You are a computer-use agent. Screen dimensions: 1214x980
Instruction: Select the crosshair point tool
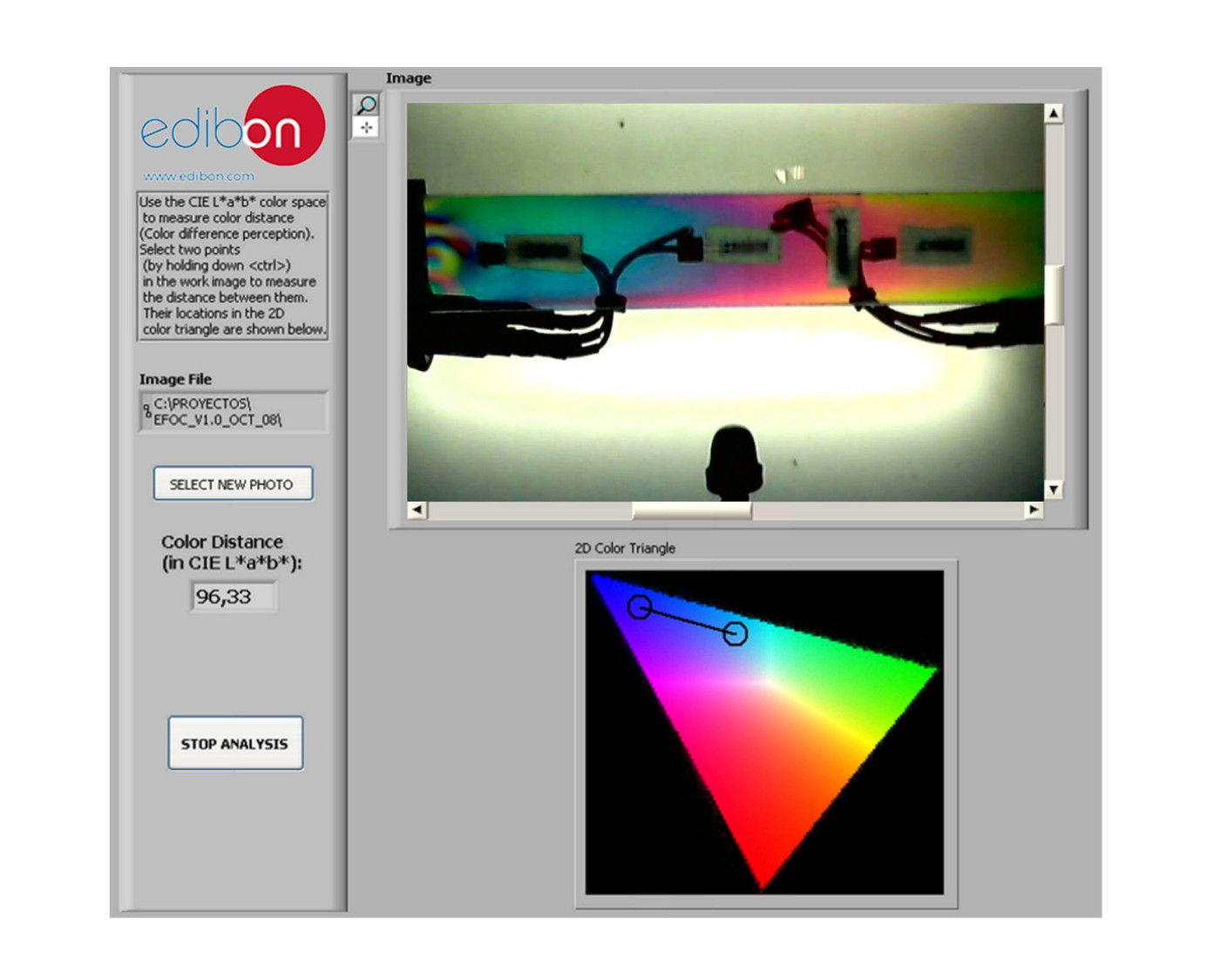(x=366, y=128)
